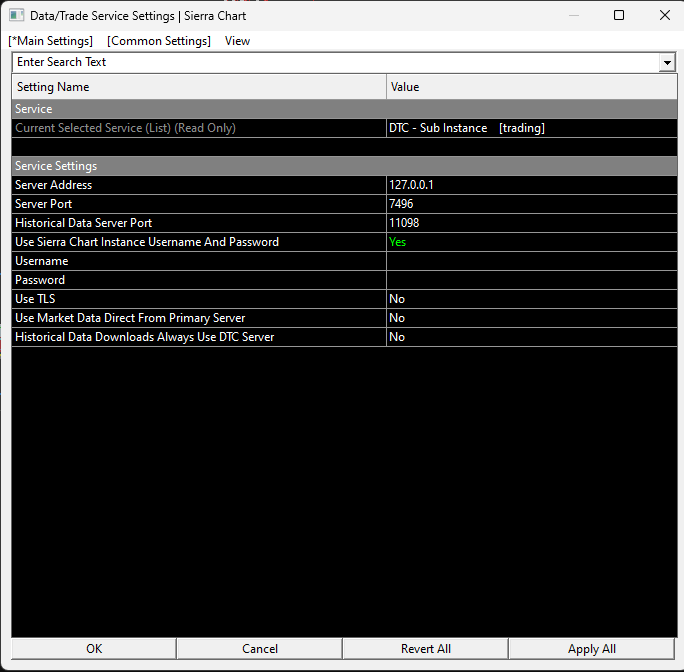The width and height of the screenshot is (684, 672).
Task: Select the Server Port value 7496
Action: click(532, 204)
